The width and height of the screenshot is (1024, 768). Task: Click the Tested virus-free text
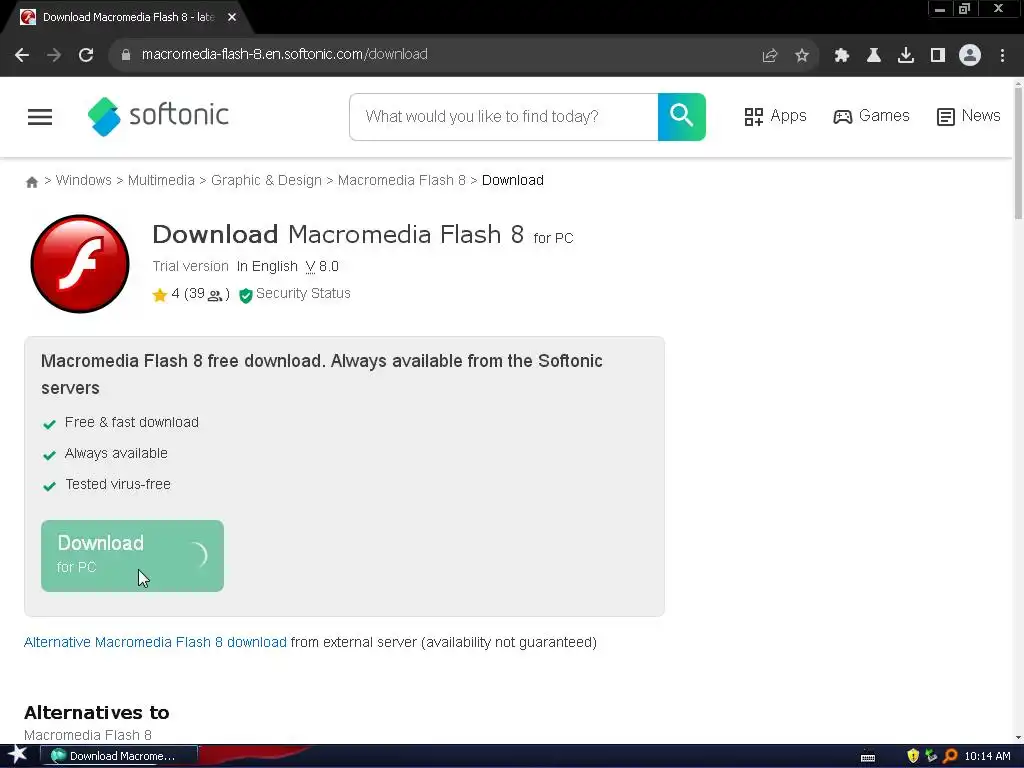pos(118,485)
